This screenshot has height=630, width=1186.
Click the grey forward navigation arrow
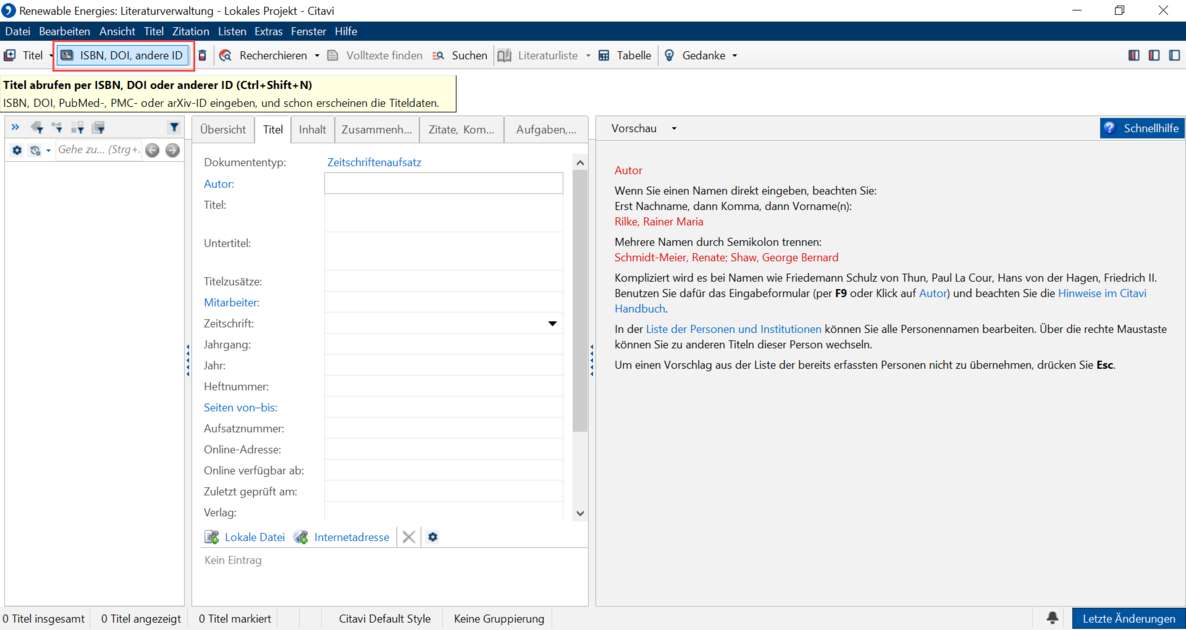click(x=172, y=150)
